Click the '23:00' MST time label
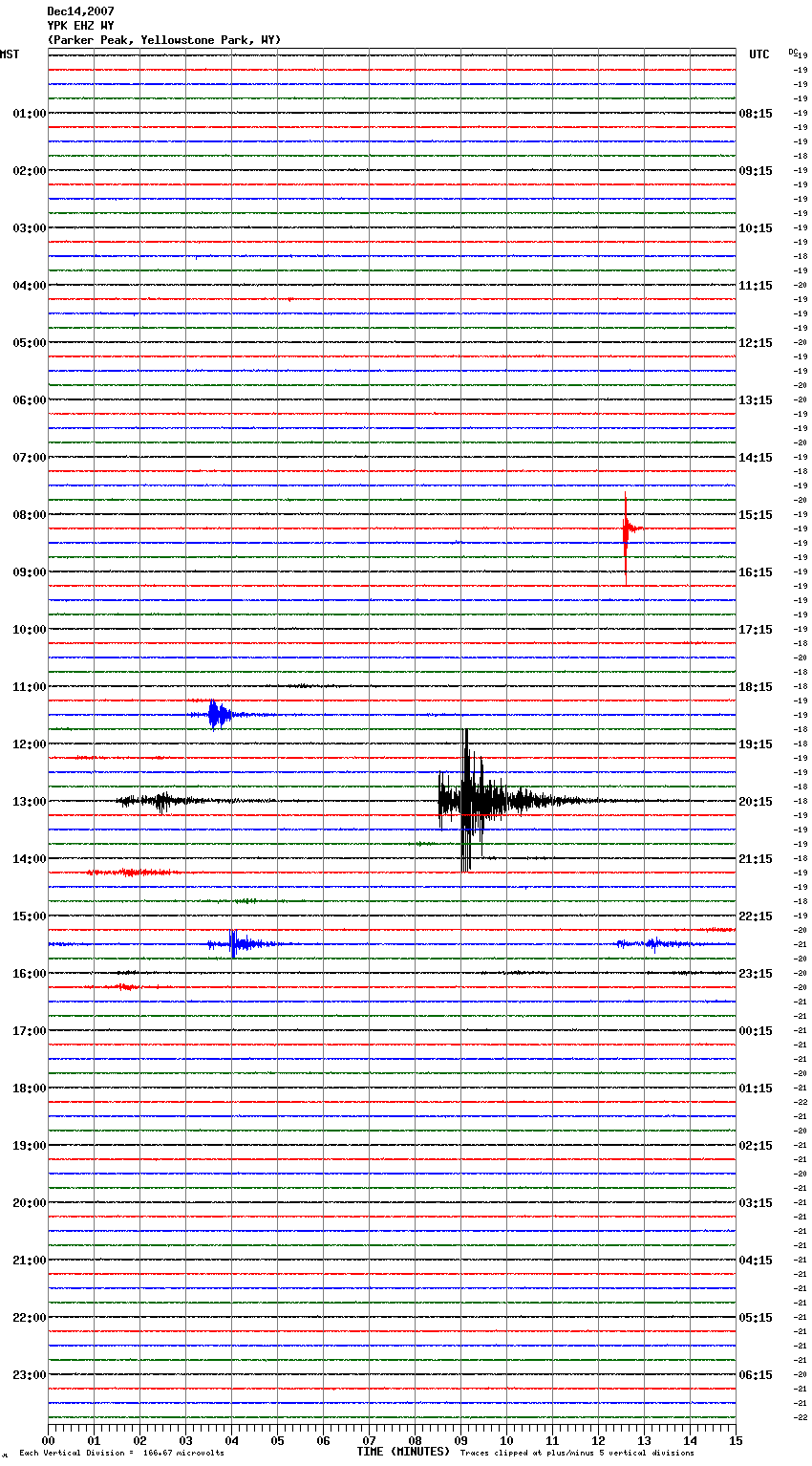Image resolution: width=812 pixels, height=1466 pixels. pos(30,1375)
